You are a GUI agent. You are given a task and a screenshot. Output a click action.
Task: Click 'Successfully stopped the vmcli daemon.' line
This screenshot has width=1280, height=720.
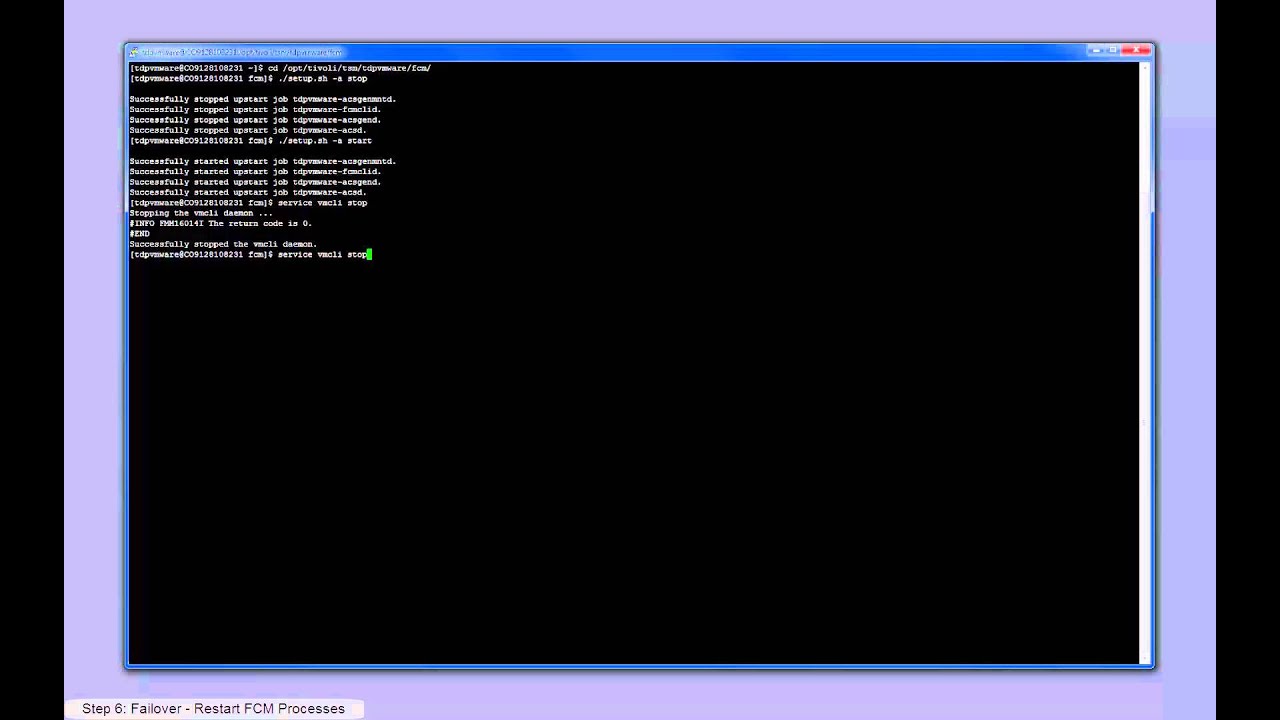coord(223,244)
